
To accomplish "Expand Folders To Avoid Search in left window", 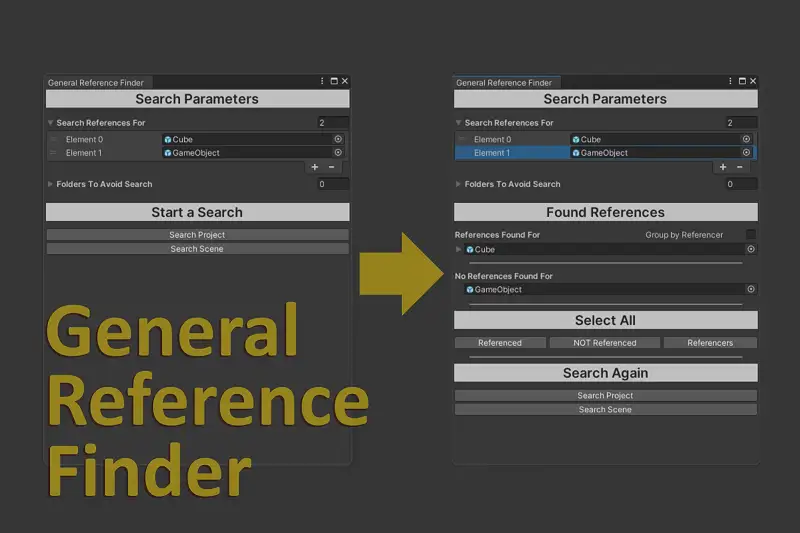I will (x=50, y=184).
